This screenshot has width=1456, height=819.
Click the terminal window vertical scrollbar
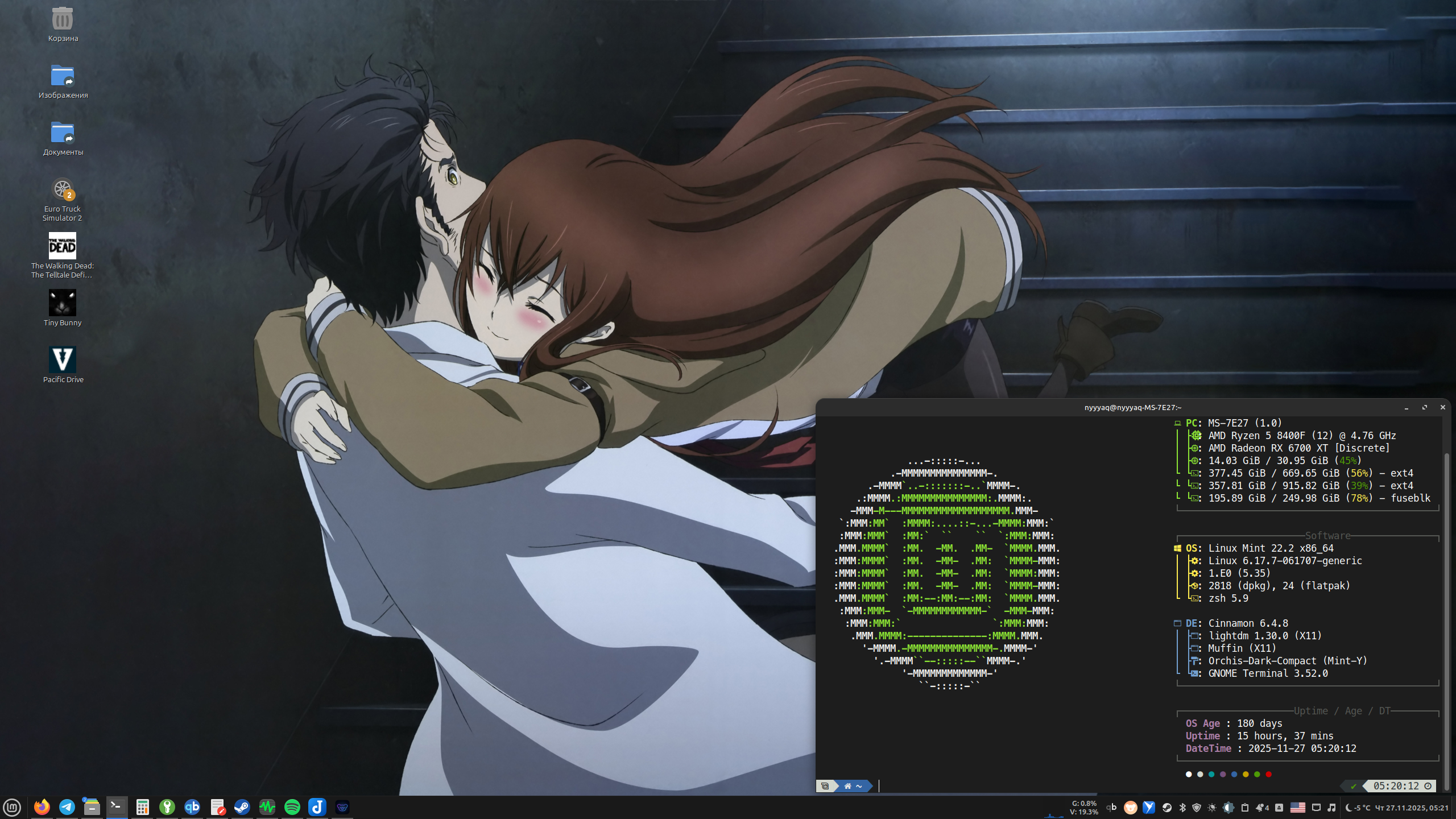1446,569
